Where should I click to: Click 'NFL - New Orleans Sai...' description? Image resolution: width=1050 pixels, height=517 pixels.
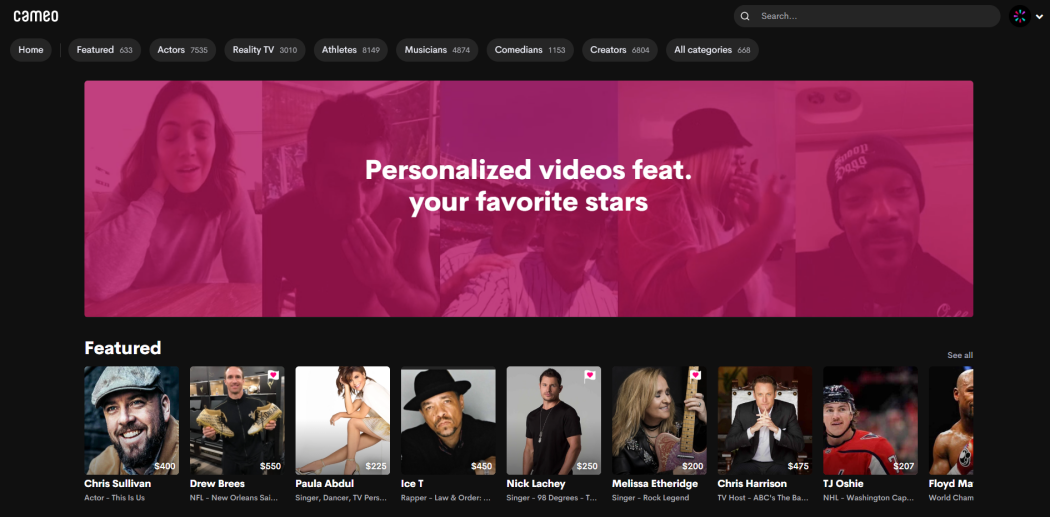234,498
